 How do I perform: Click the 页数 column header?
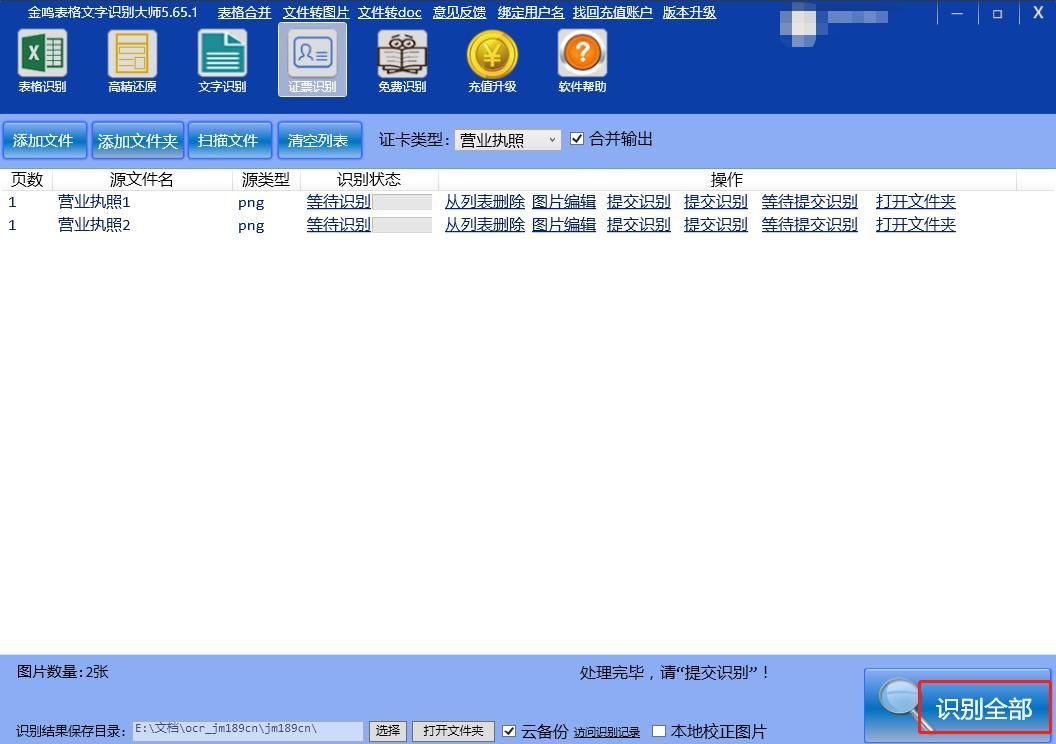tap(27, 180)
